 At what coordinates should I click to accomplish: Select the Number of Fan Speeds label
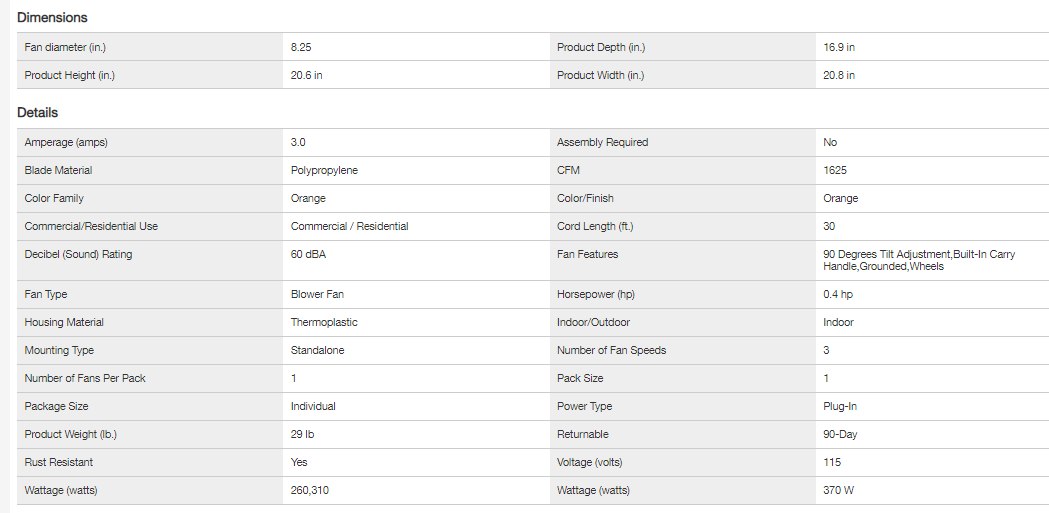coord(611,350)
